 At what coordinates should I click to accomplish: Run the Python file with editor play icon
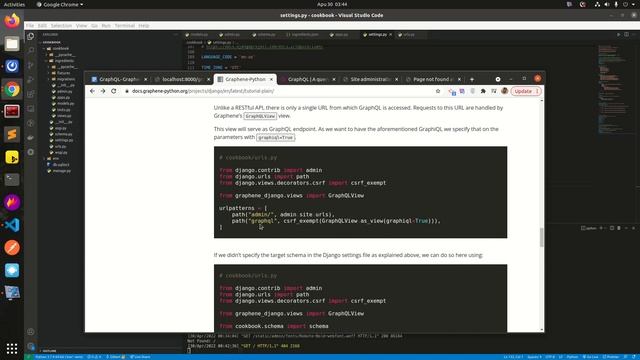618,35
